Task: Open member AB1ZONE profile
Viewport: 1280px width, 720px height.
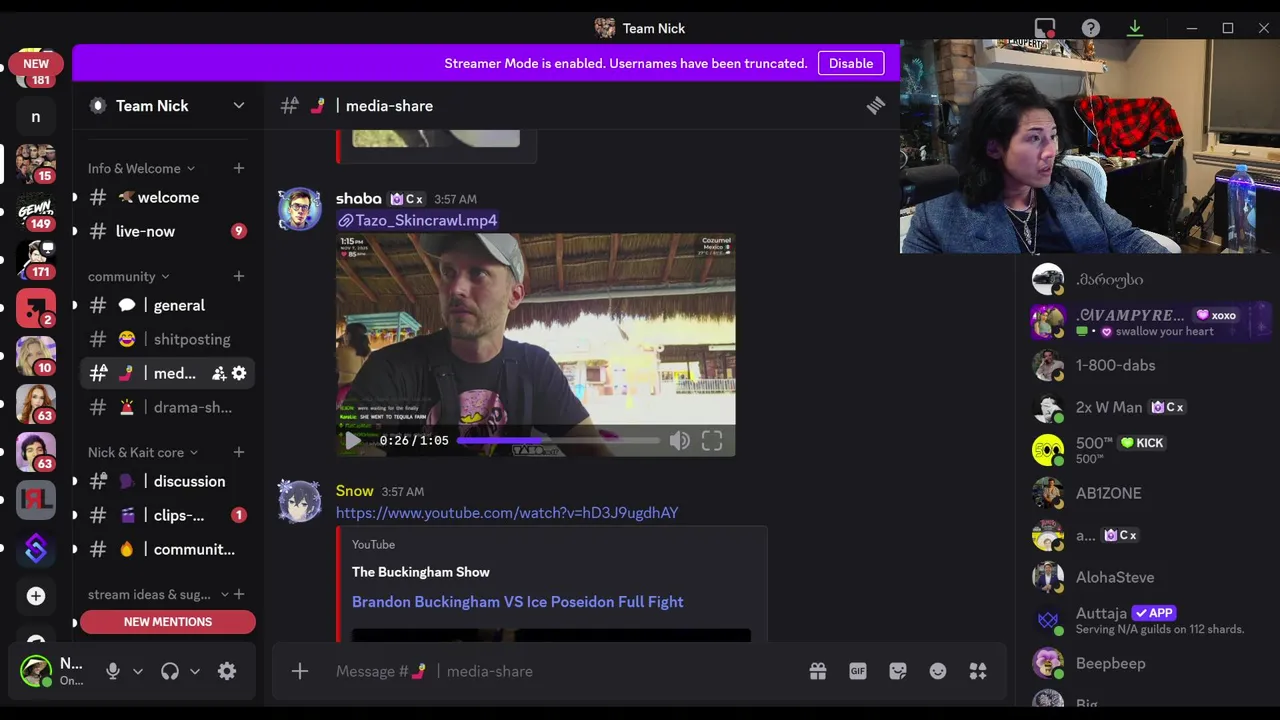Action: click(1148, 493)
